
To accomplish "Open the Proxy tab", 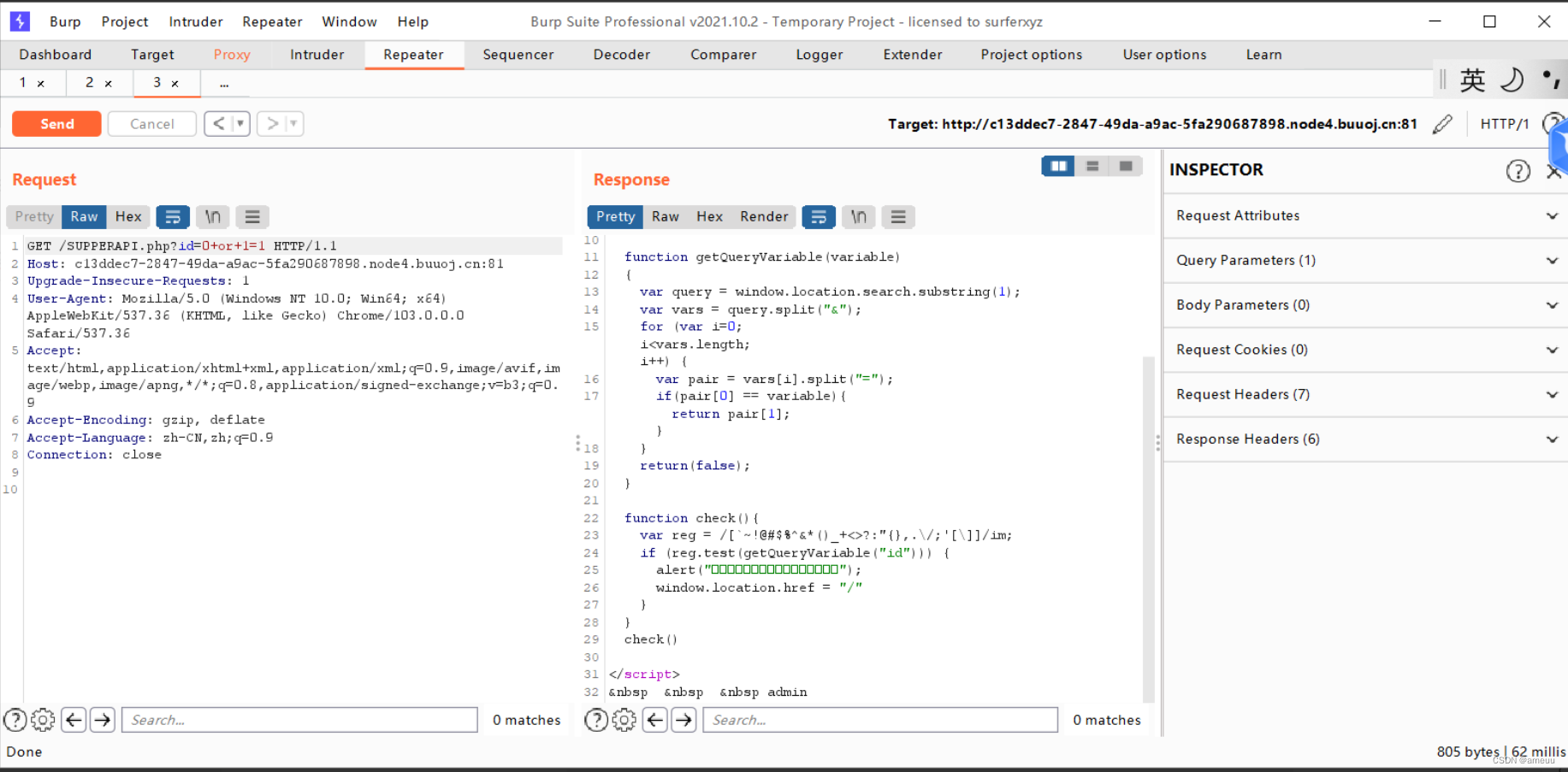I will (x=232, y=55).
